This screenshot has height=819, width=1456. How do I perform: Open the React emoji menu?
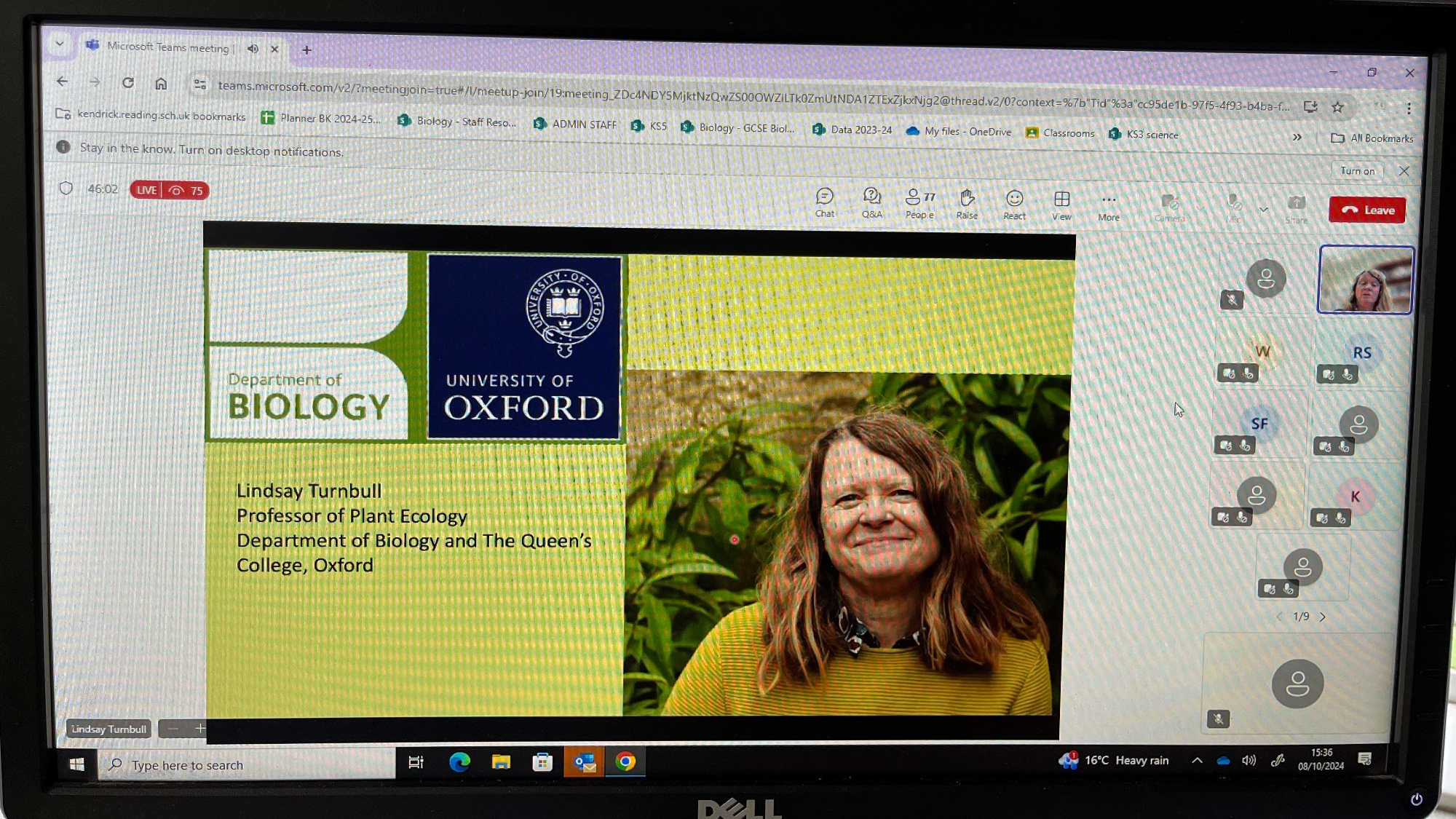(1014, 205)
